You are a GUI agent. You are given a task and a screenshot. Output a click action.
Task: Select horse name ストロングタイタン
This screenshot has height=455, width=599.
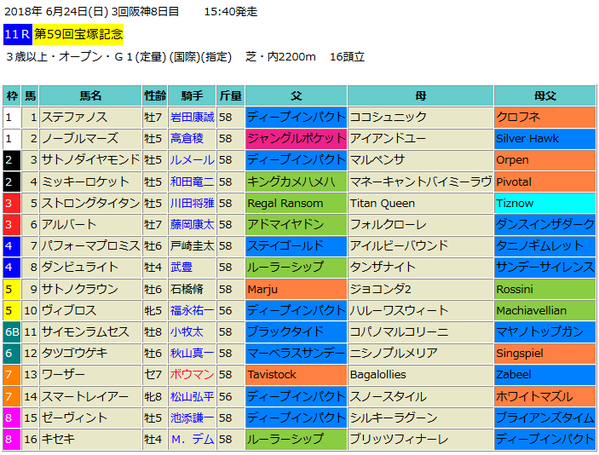coord(91,203)
